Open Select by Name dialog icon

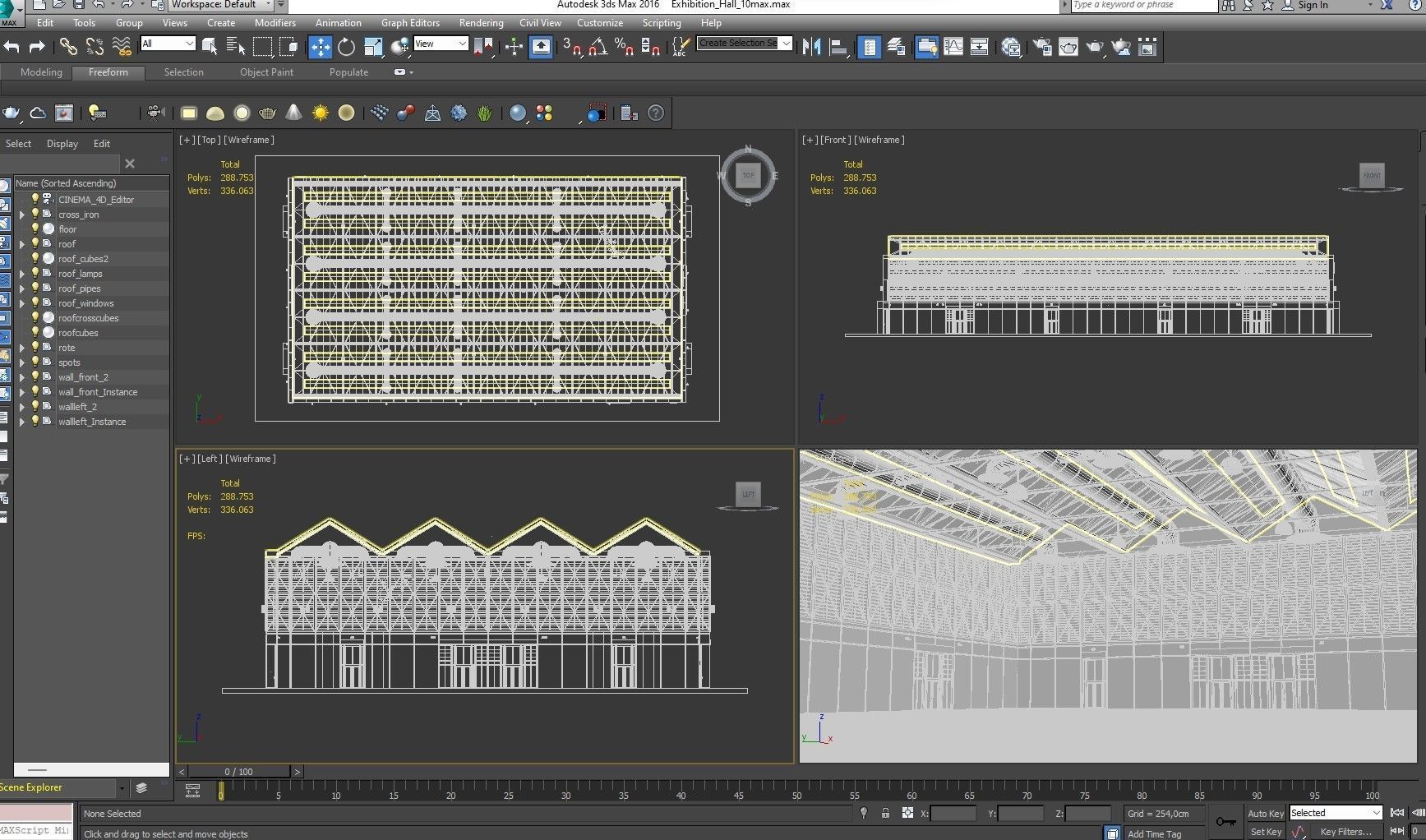pyautogui.click(x=236, y=47)
